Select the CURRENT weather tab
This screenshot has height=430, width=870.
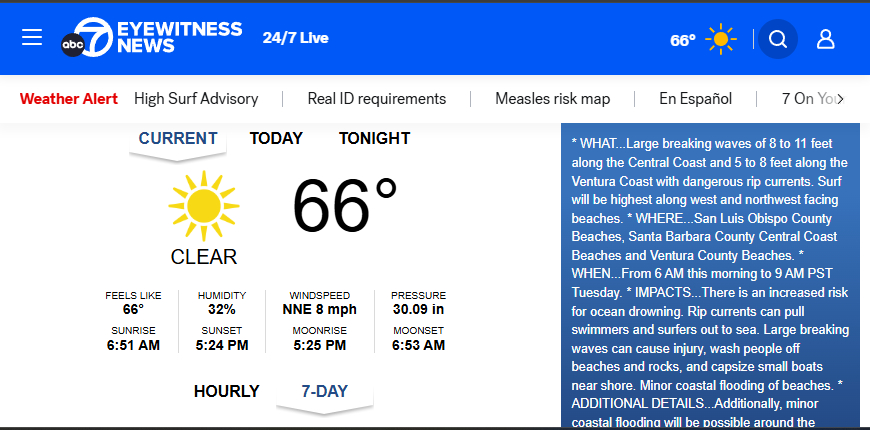178,138
